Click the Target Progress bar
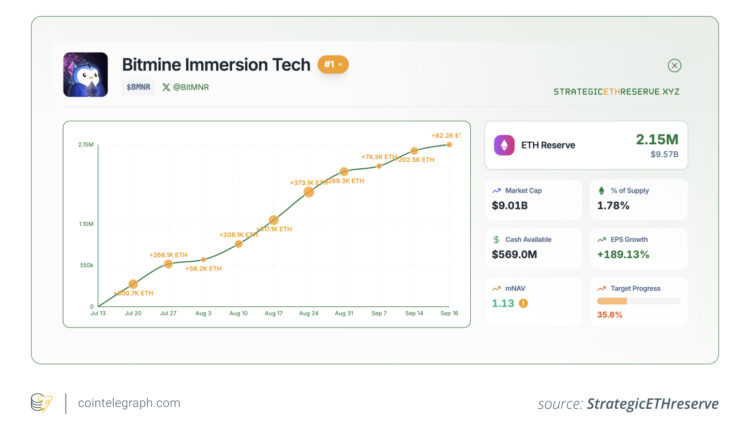This screenshot has width=750, height=430. [638, 300]
